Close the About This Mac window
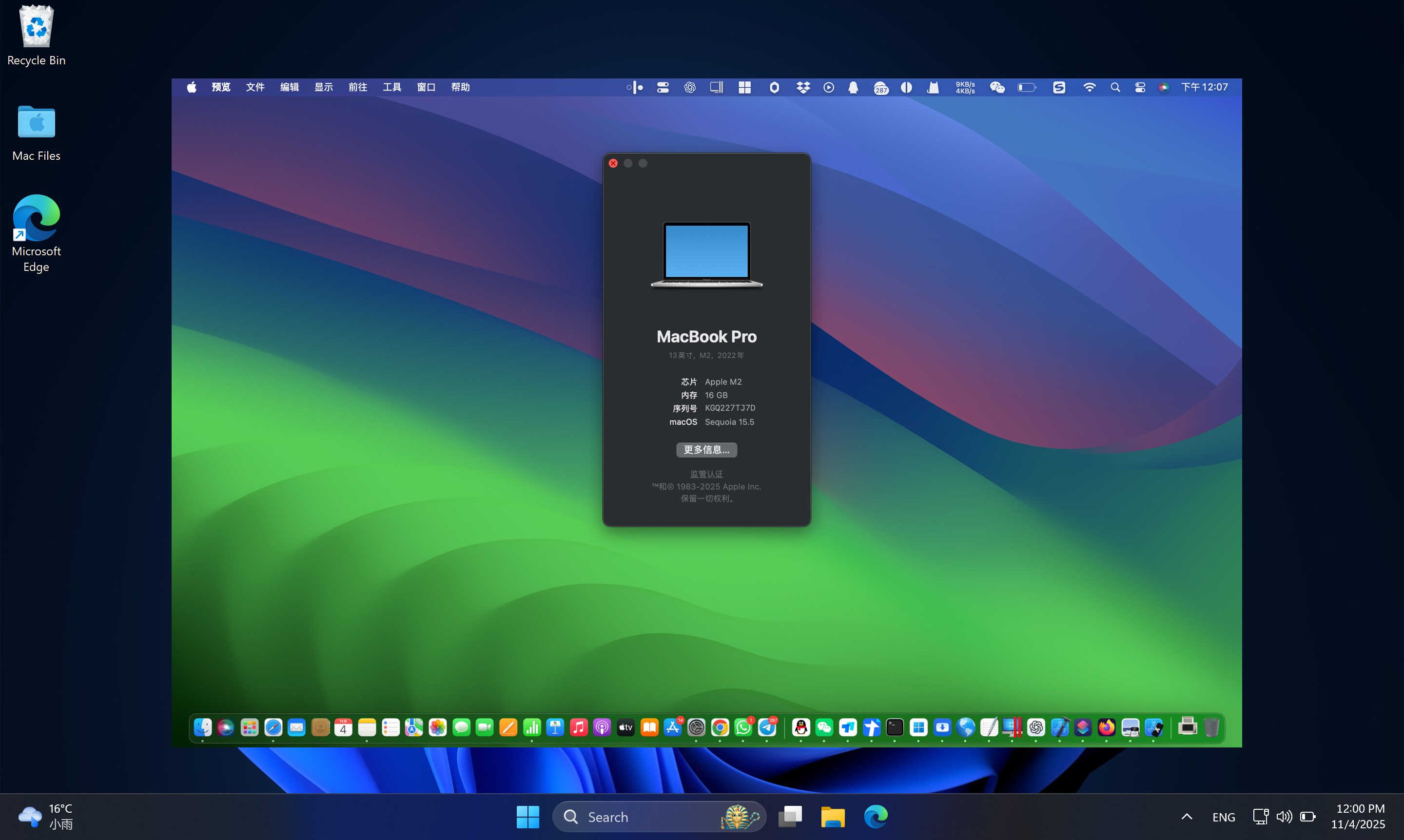 [613, 163]
